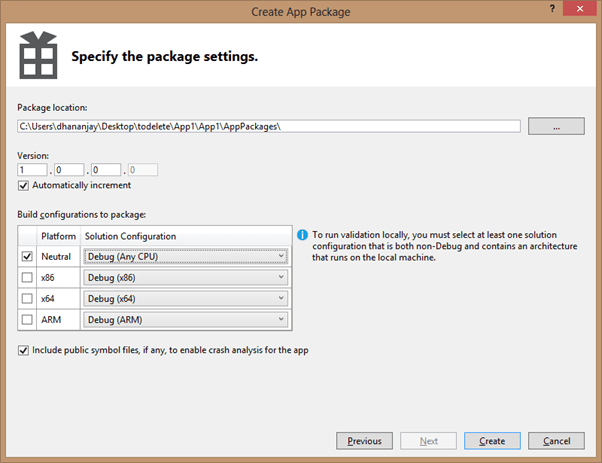Screen dimensions: 602x463
Task: Enable the ARM platform checkbox
Action: coord(26,319)
